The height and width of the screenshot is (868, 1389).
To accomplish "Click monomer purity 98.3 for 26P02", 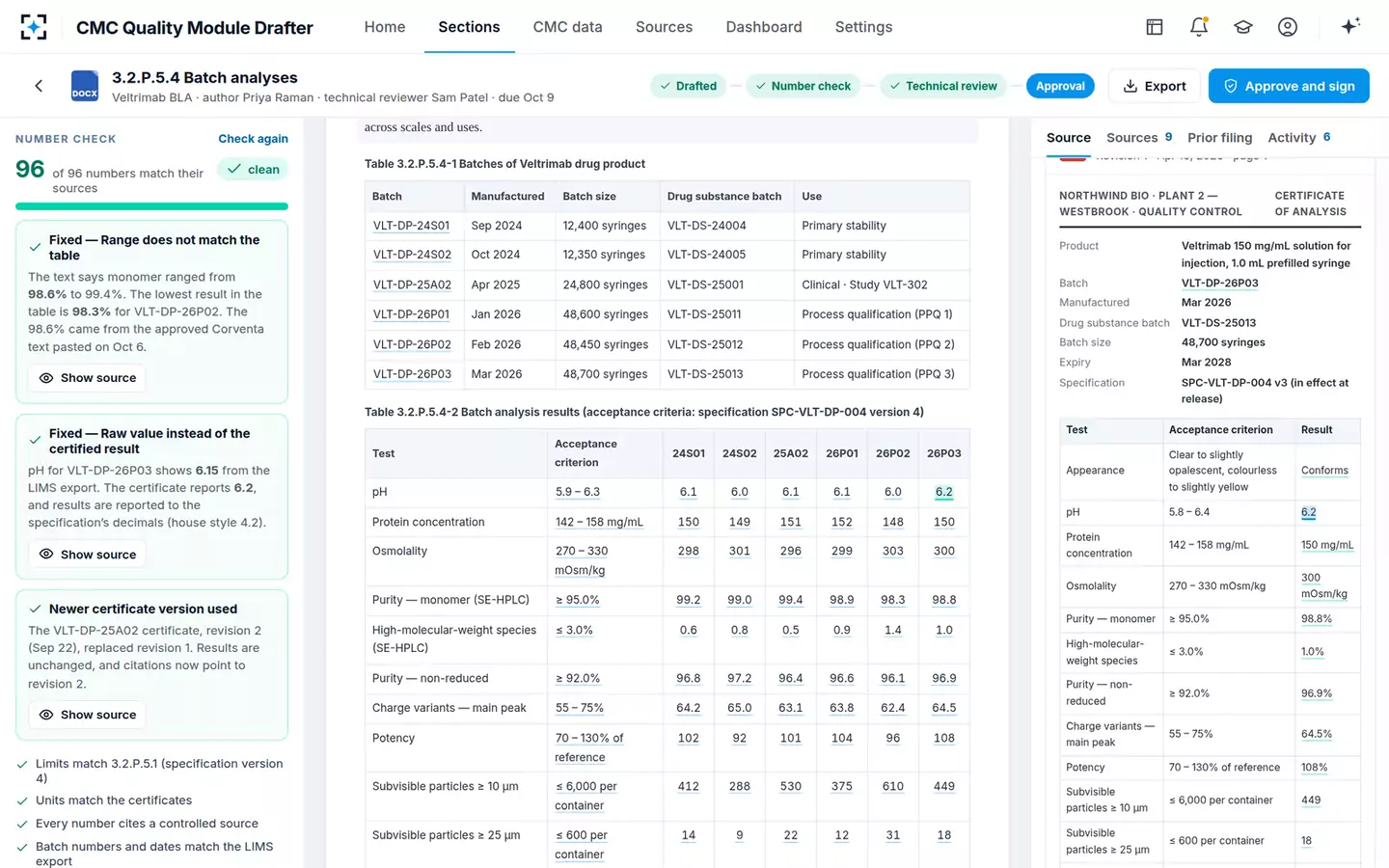I will pyautogui.click(x=893, y=600).
